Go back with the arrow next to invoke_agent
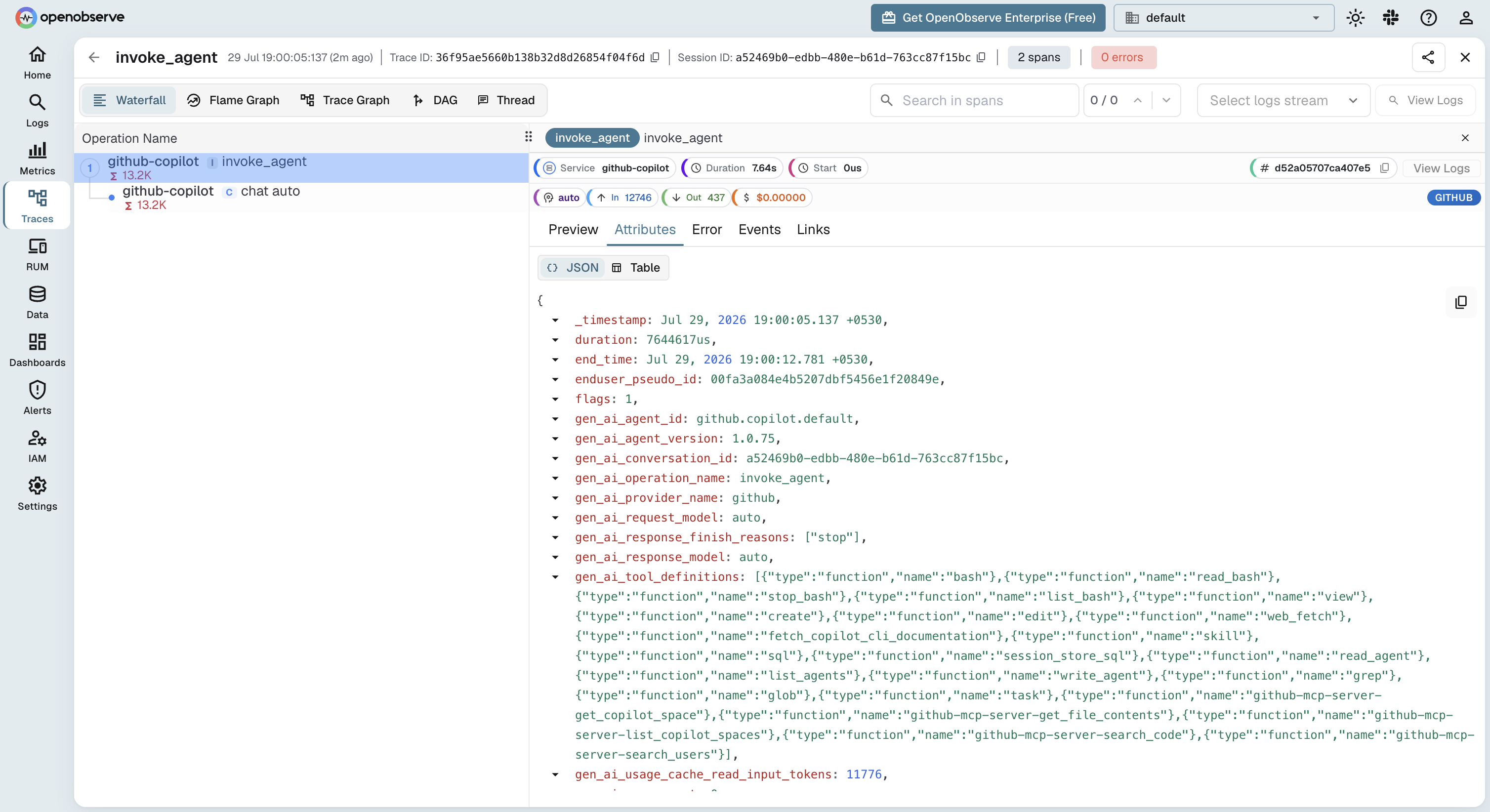The width and height of the screenshot is (1490, 812). (x=94, y=57)
